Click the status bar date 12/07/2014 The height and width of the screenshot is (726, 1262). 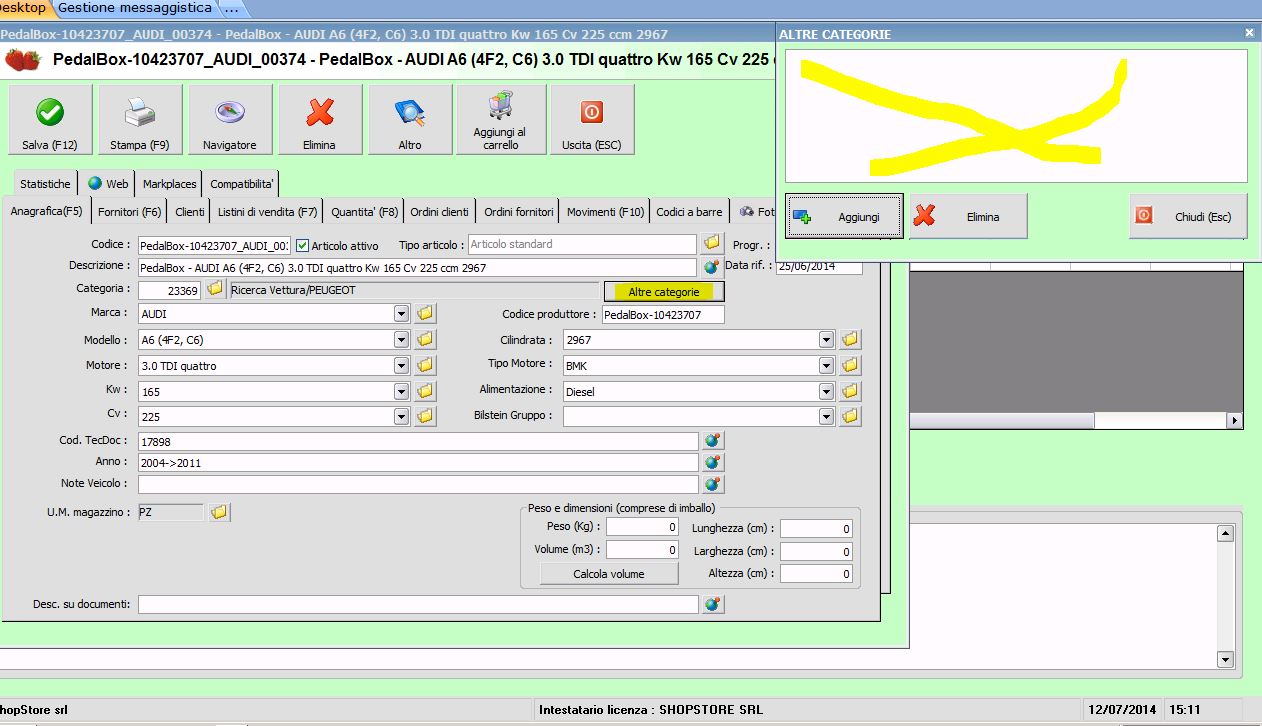1122,710
